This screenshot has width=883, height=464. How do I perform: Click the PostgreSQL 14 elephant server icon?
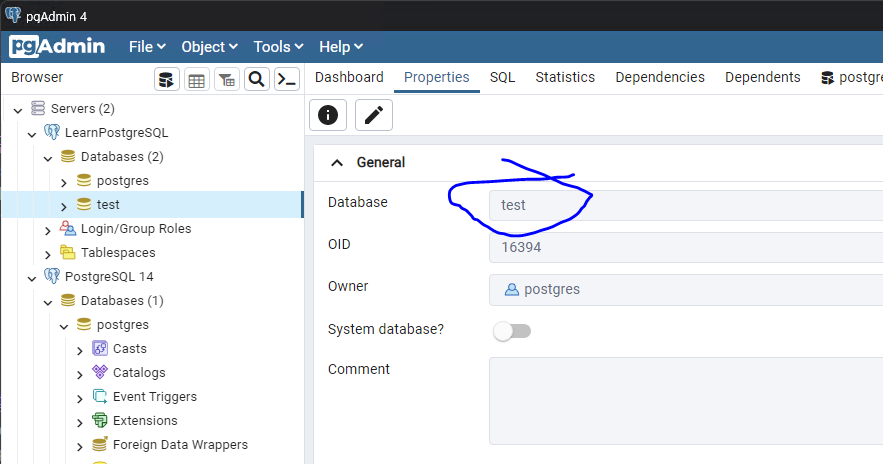(52, 276)
